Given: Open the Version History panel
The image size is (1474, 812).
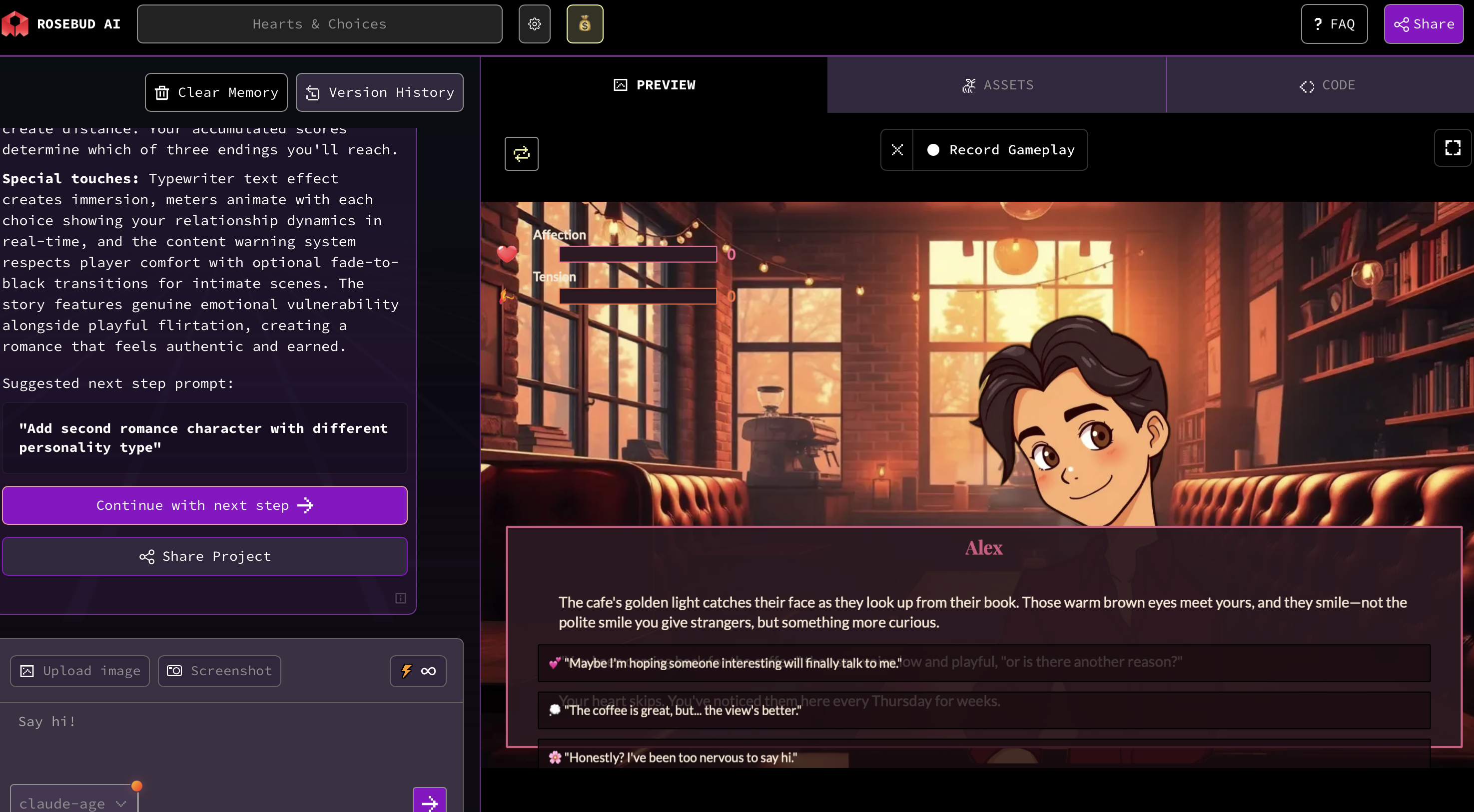Looking at the screenshot, I should coord(379,93).
